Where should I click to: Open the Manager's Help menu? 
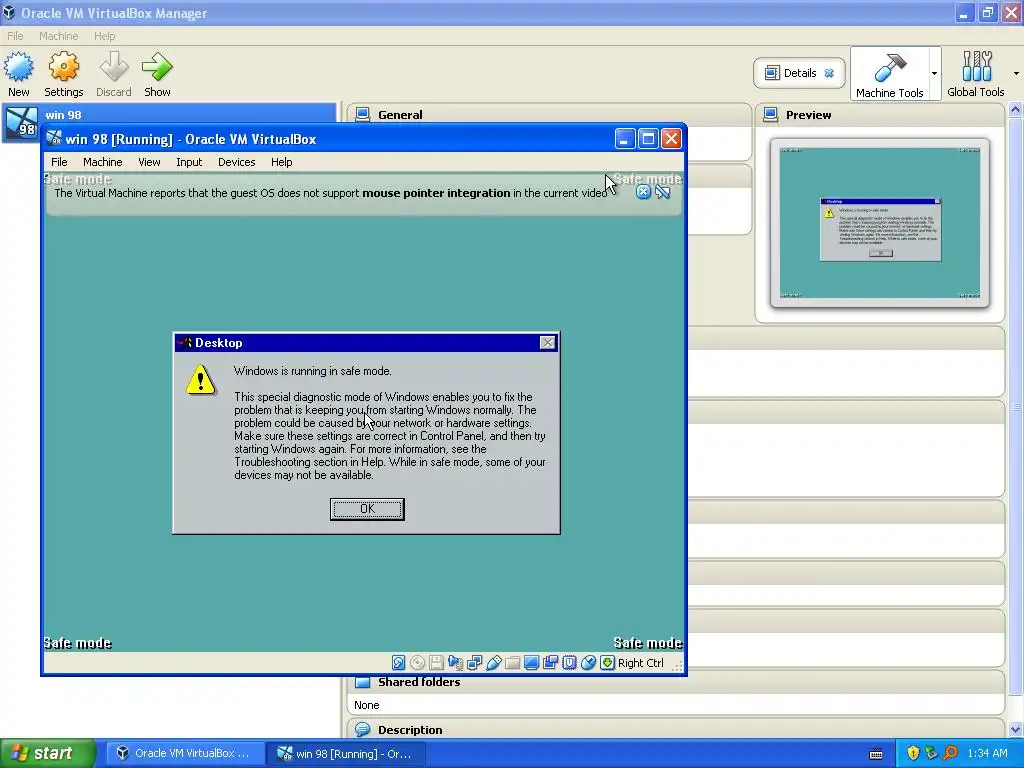click(104, 36)
